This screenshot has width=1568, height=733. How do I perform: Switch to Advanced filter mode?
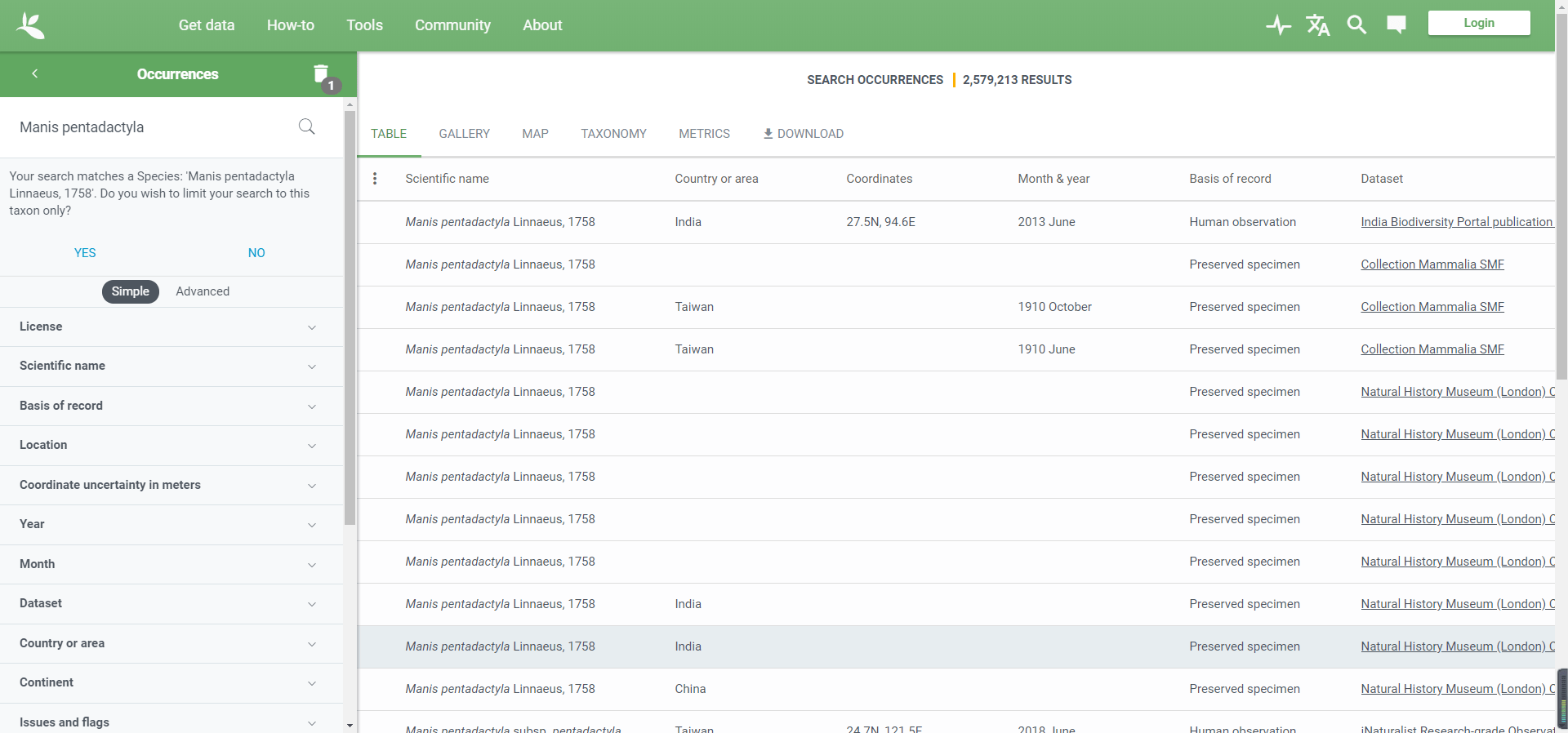[203, 291]
